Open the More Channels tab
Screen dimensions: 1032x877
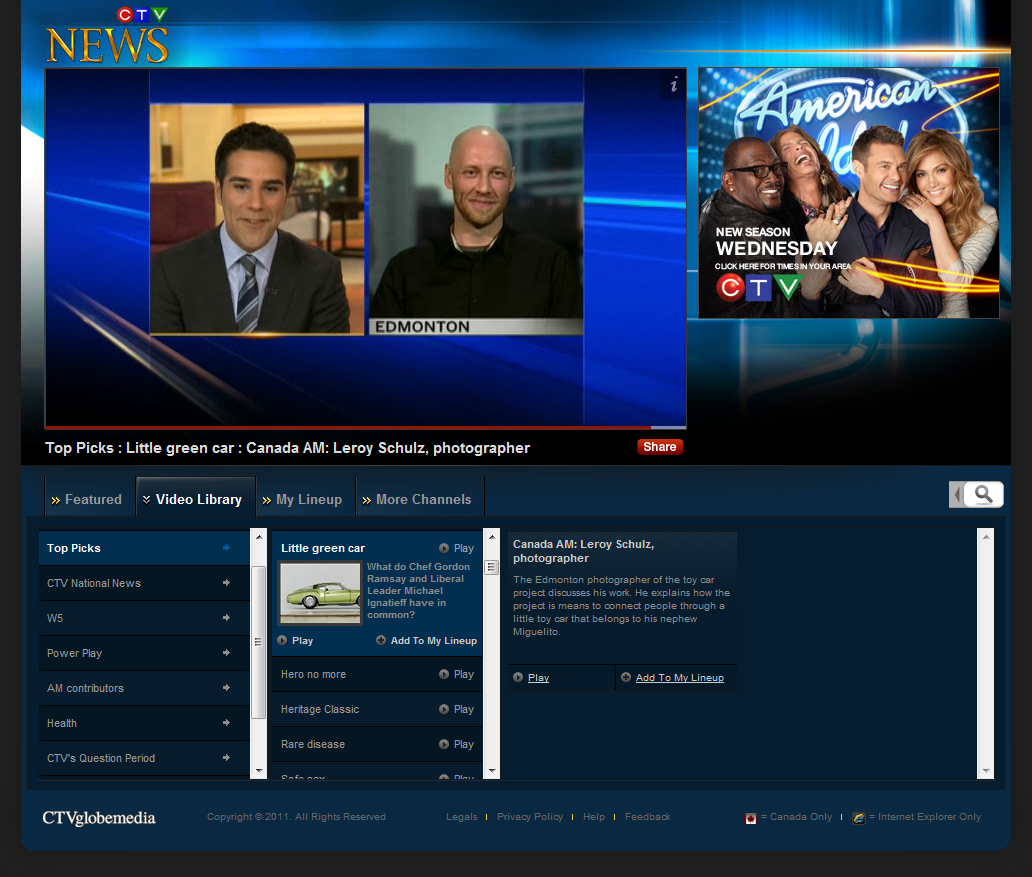420,499
